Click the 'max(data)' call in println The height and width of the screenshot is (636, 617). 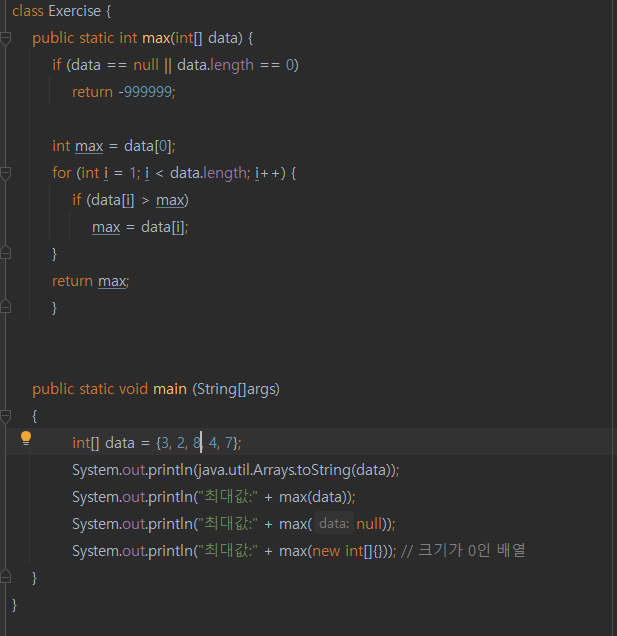pyautogui.click(x=313, y=497)
